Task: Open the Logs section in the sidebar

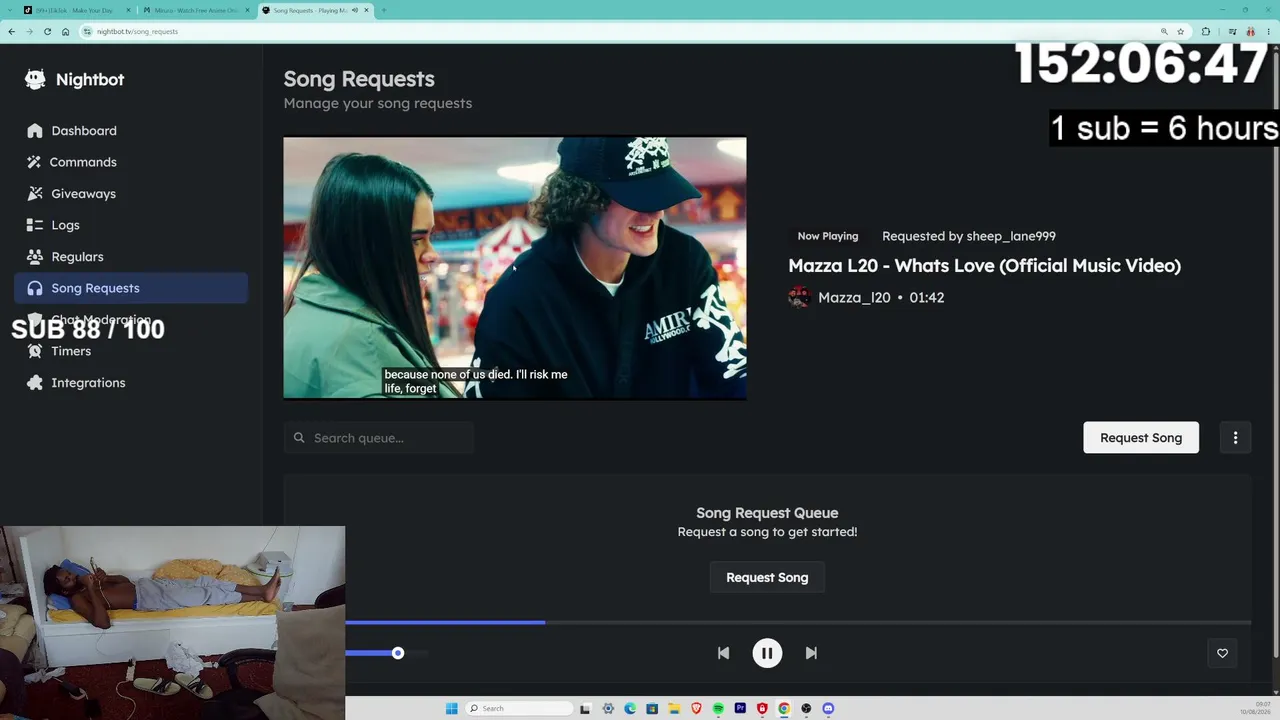Action: (x=131, y=225)
